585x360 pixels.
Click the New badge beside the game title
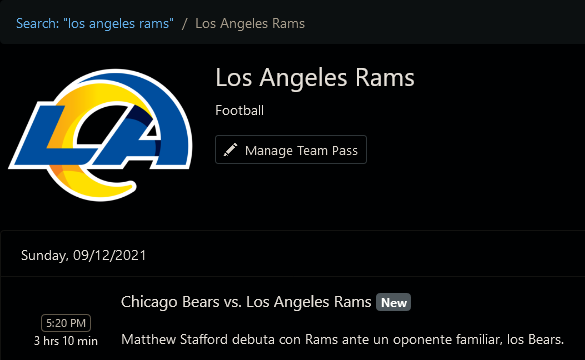point(394,303)
